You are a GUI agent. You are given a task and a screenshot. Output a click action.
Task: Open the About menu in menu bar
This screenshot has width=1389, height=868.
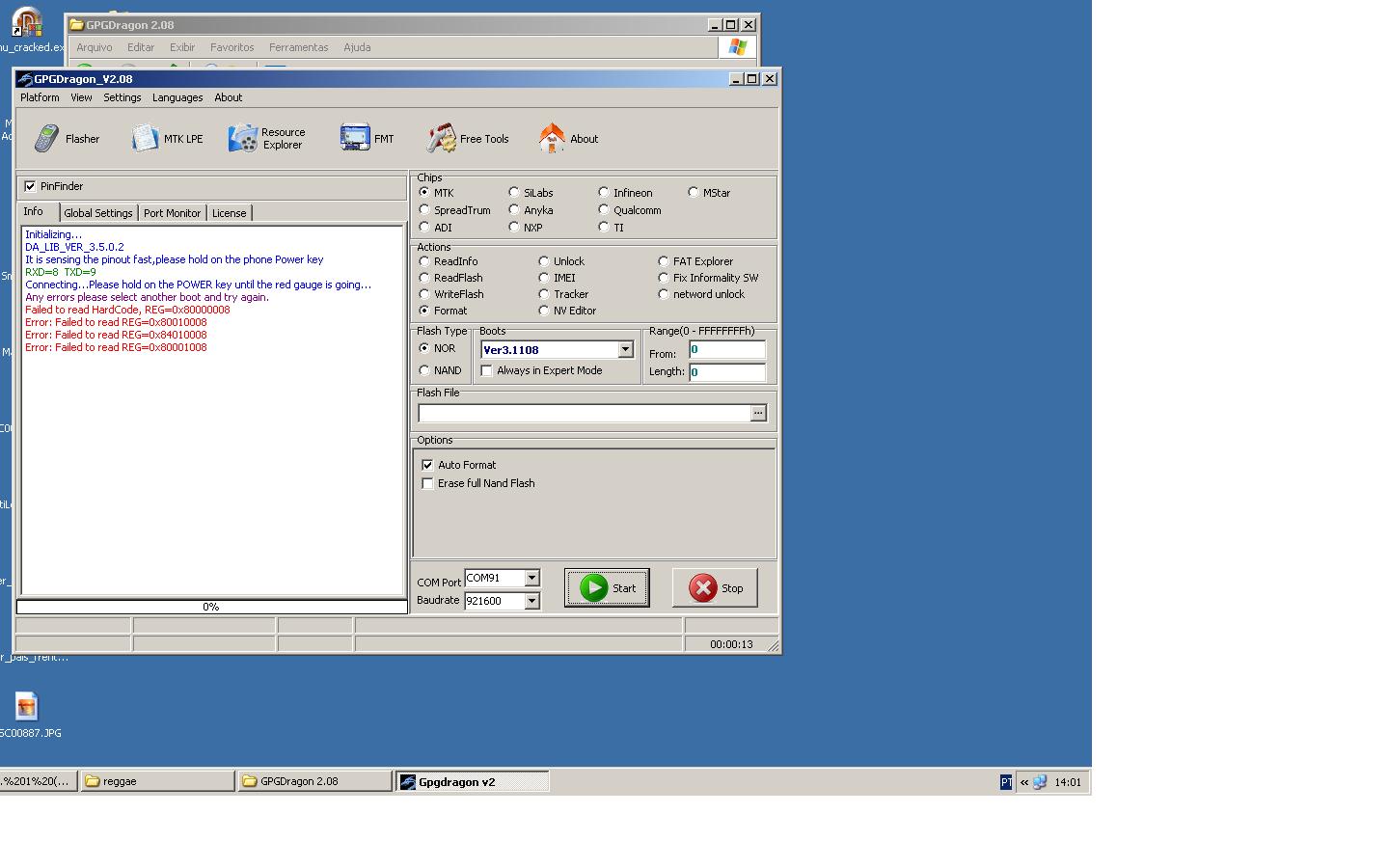pos(229,97)
